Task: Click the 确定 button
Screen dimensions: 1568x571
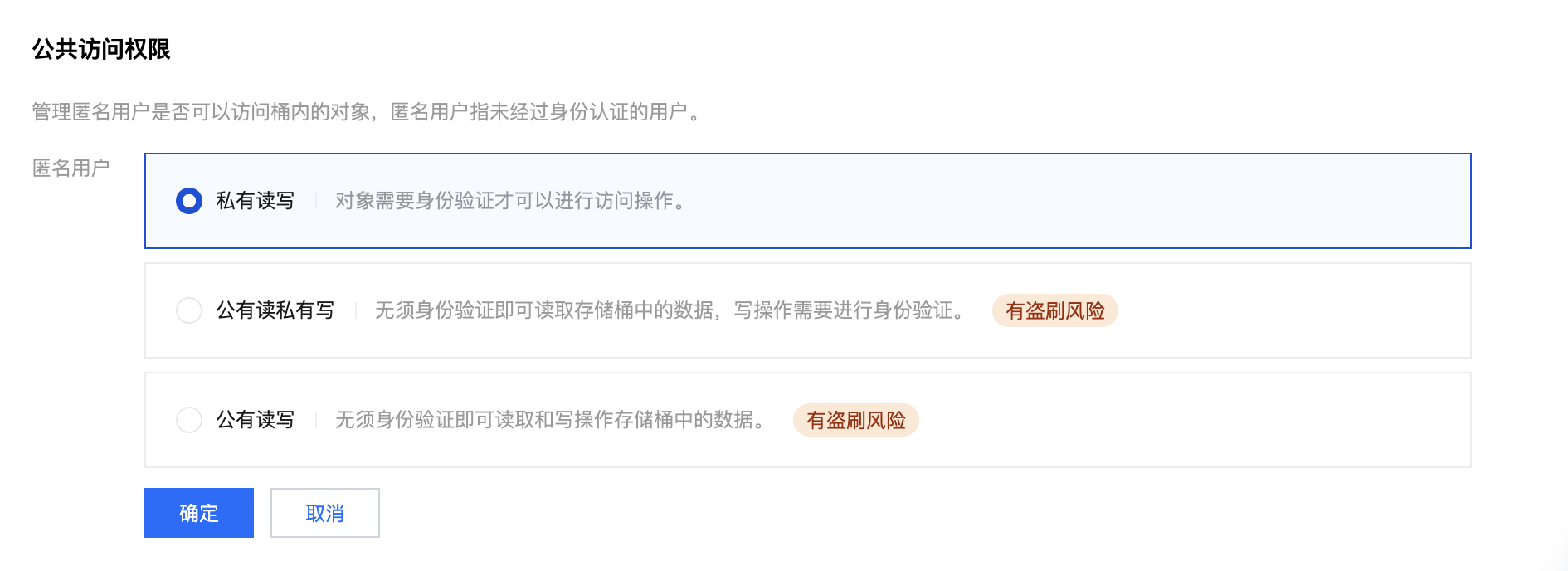Action: (199, 513)
